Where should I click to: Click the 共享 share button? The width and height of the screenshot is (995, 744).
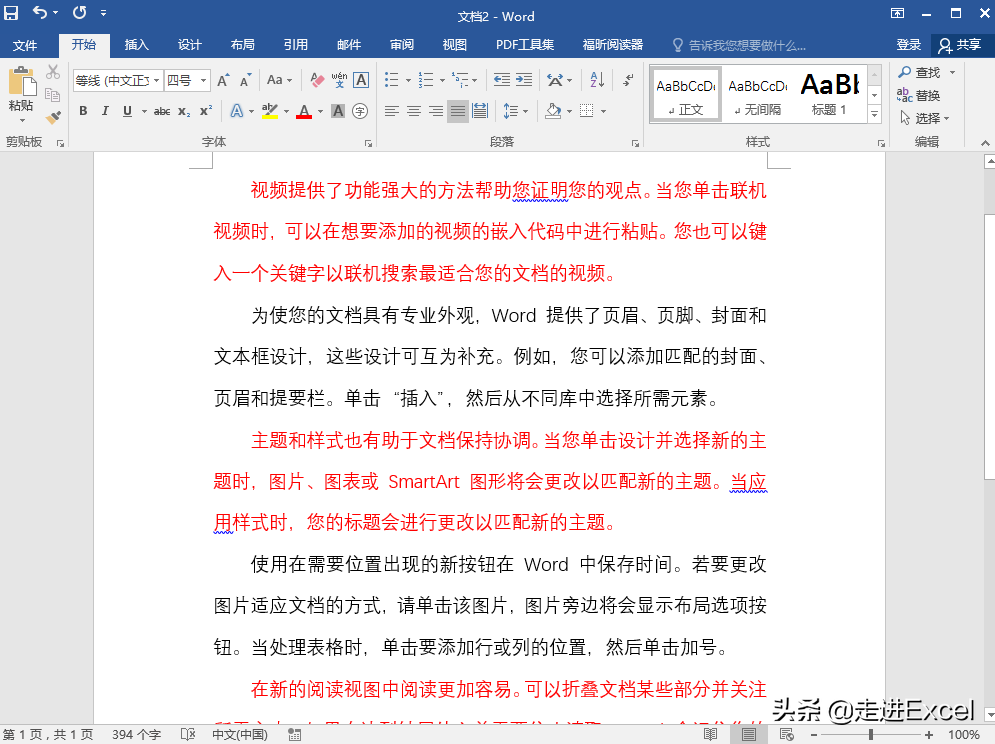pyautogui.click(x=959, y=45)
